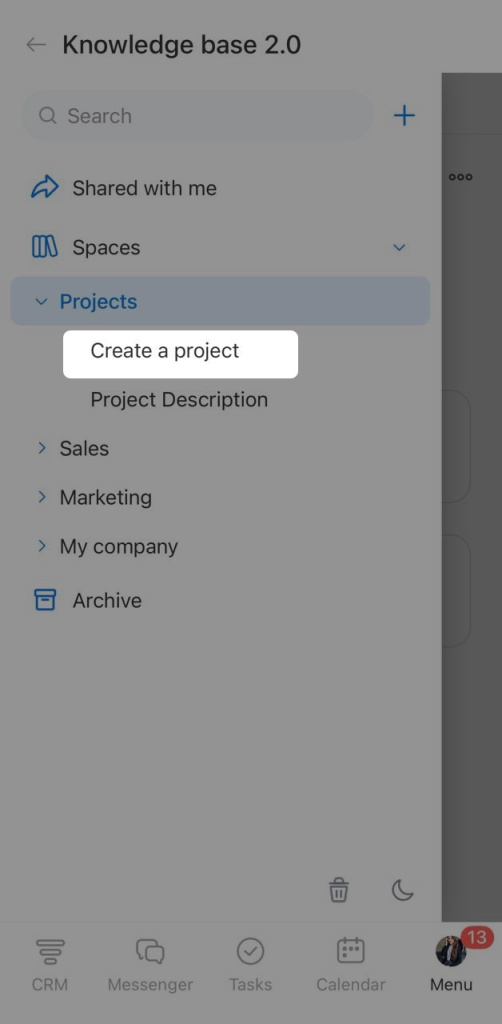The image size is (502, 1024).
Task: Expand the Sales section chevron
Action: (42, 448)
